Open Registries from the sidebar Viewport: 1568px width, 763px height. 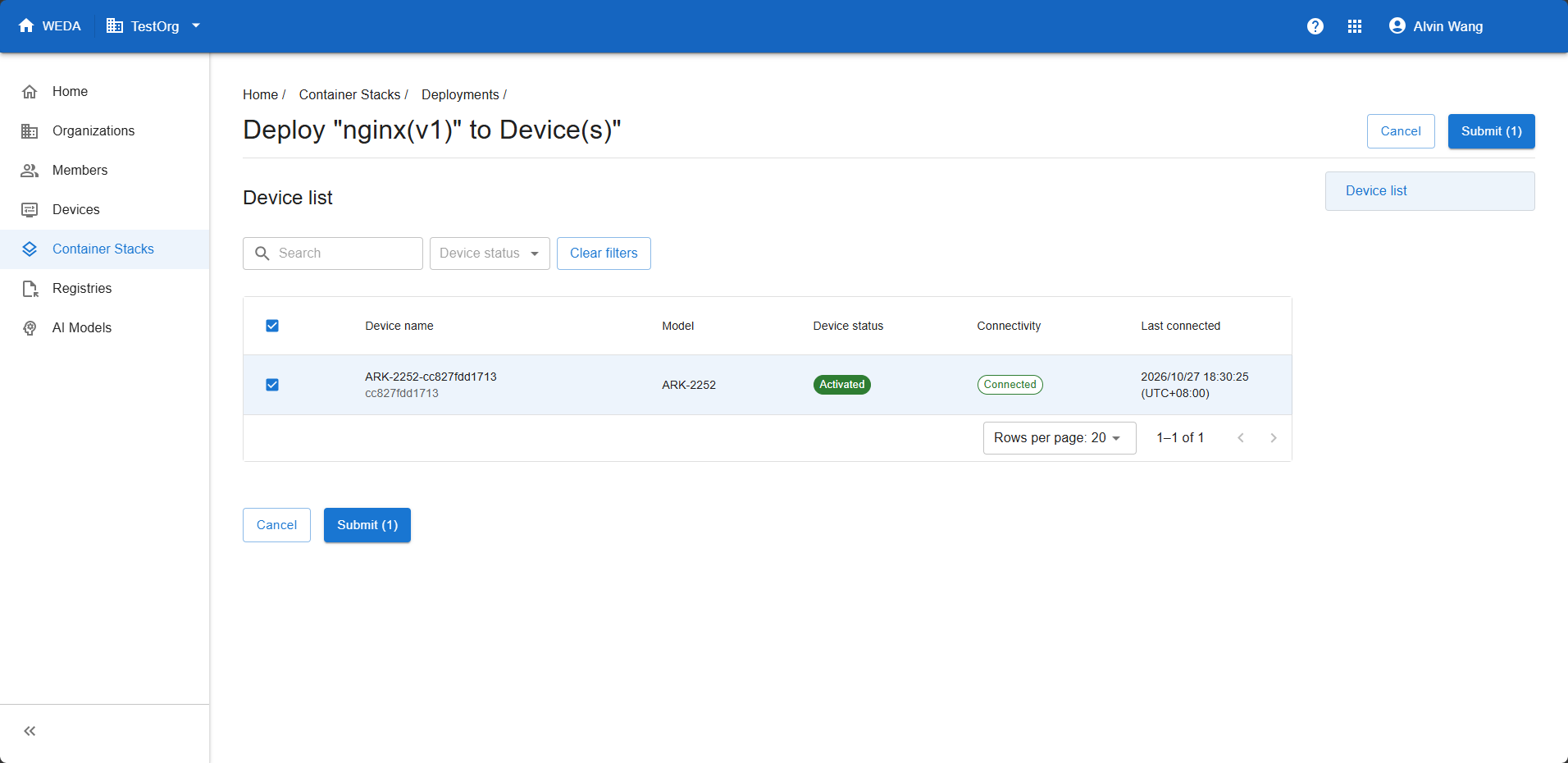tap(105, 289)
